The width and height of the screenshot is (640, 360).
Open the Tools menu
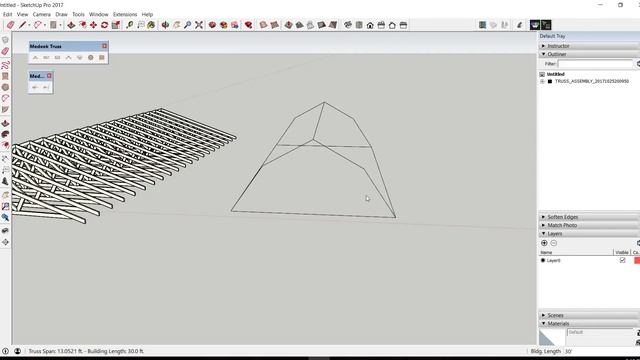pos(78,14)
